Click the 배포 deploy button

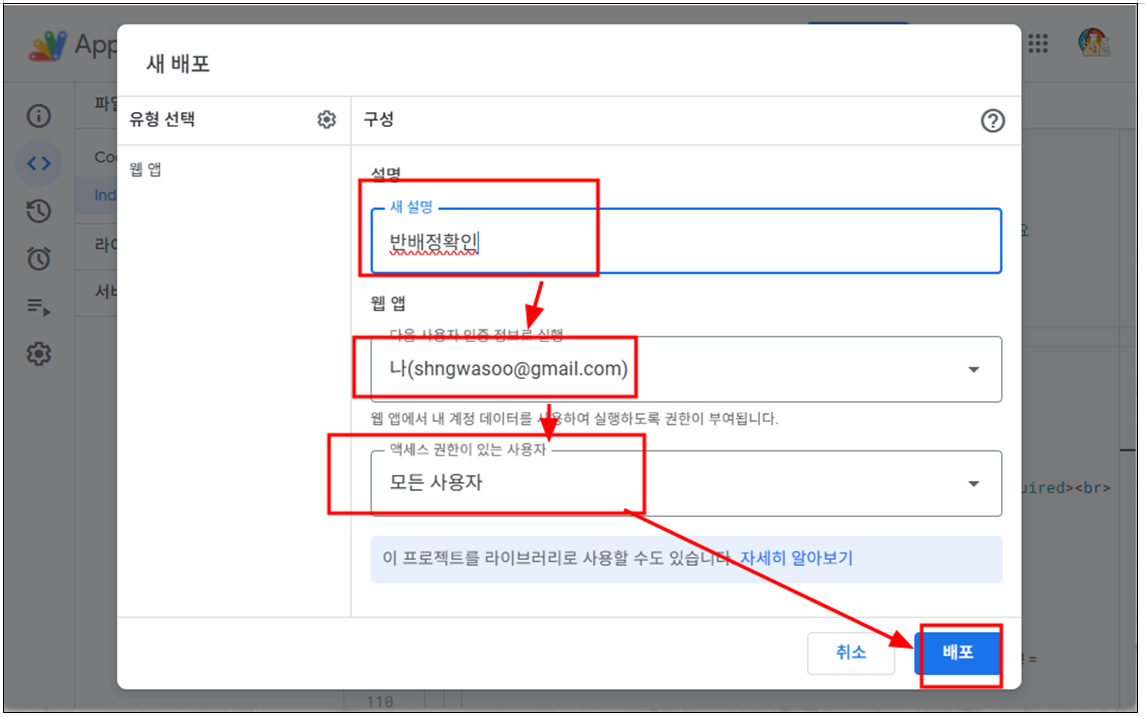[x=958, y=652]
